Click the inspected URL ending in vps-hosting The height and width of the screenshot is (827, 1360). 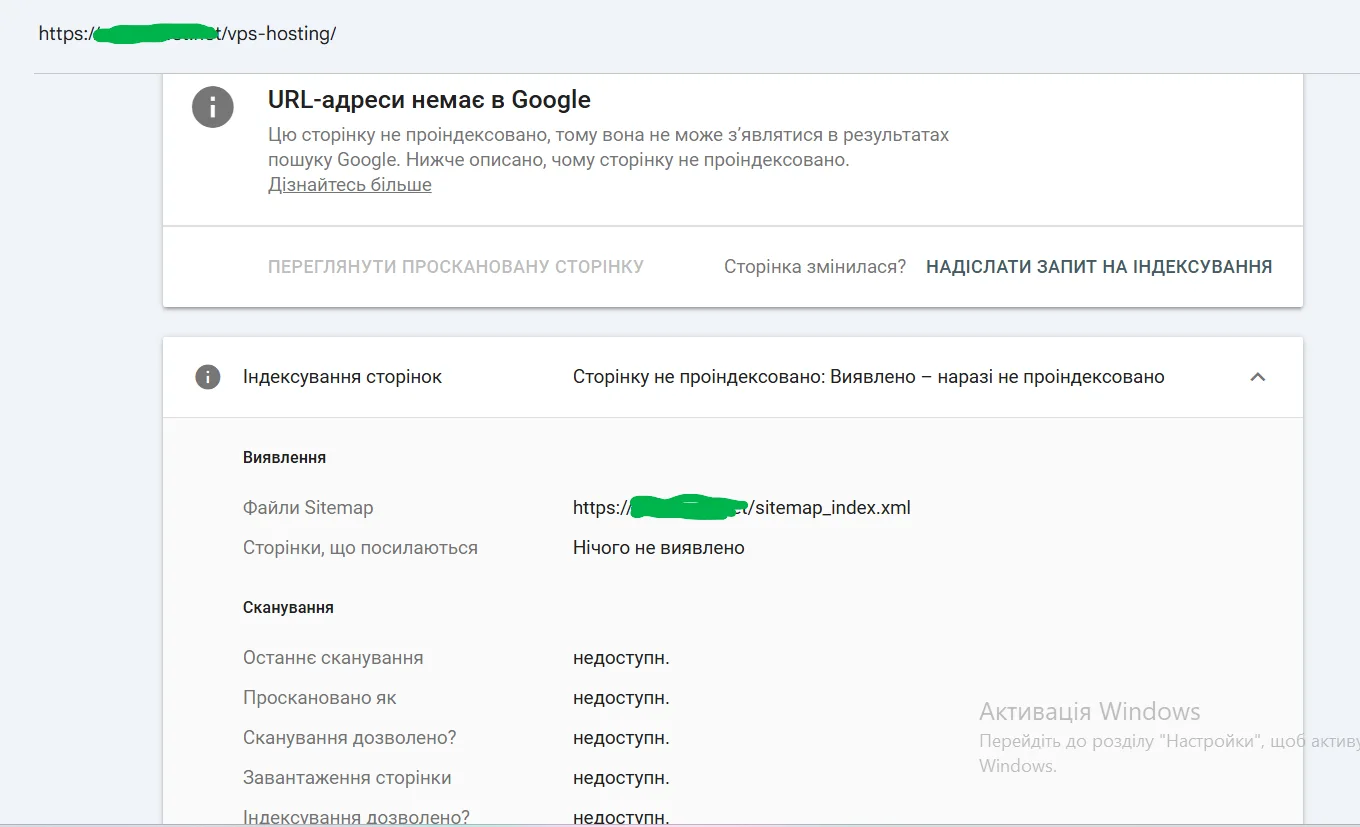(x=186, y=33)
